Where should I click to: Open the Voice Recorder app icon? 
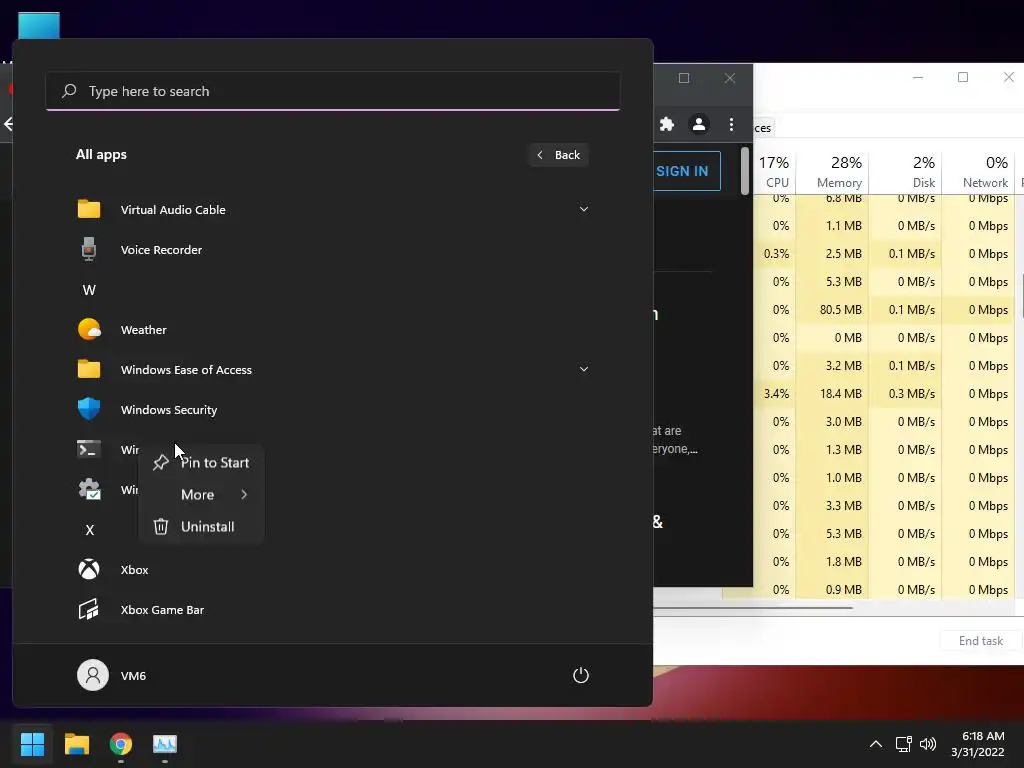pos(89,249)
